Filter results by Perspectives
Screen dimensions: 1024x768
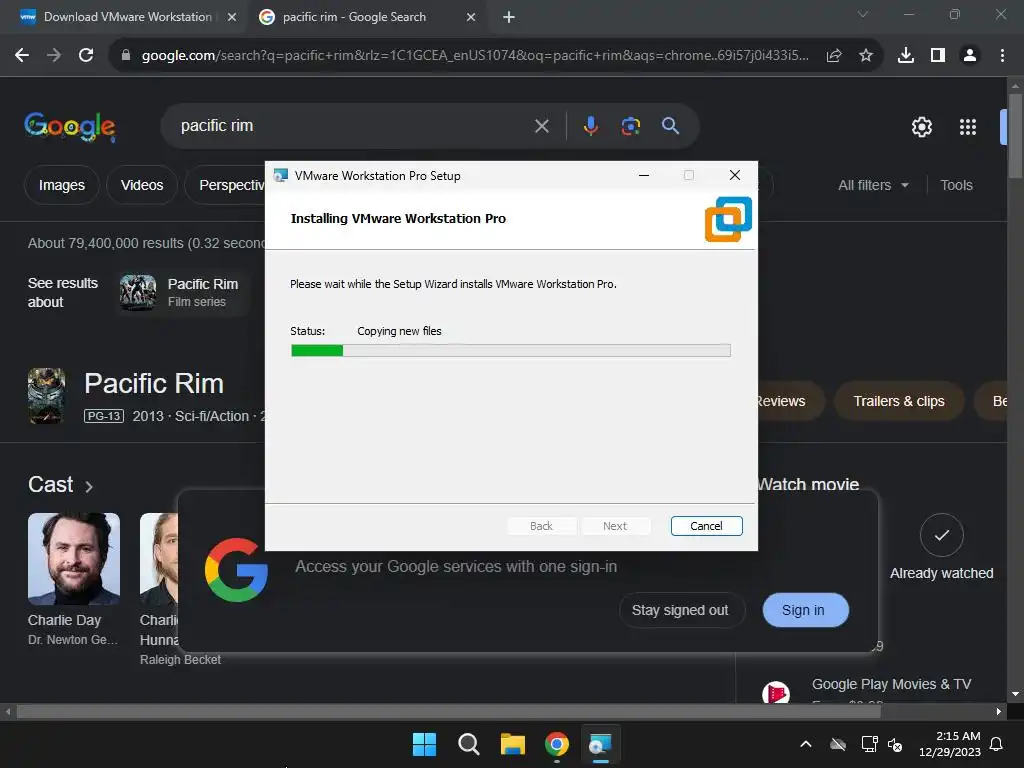(x=225, y=185)
